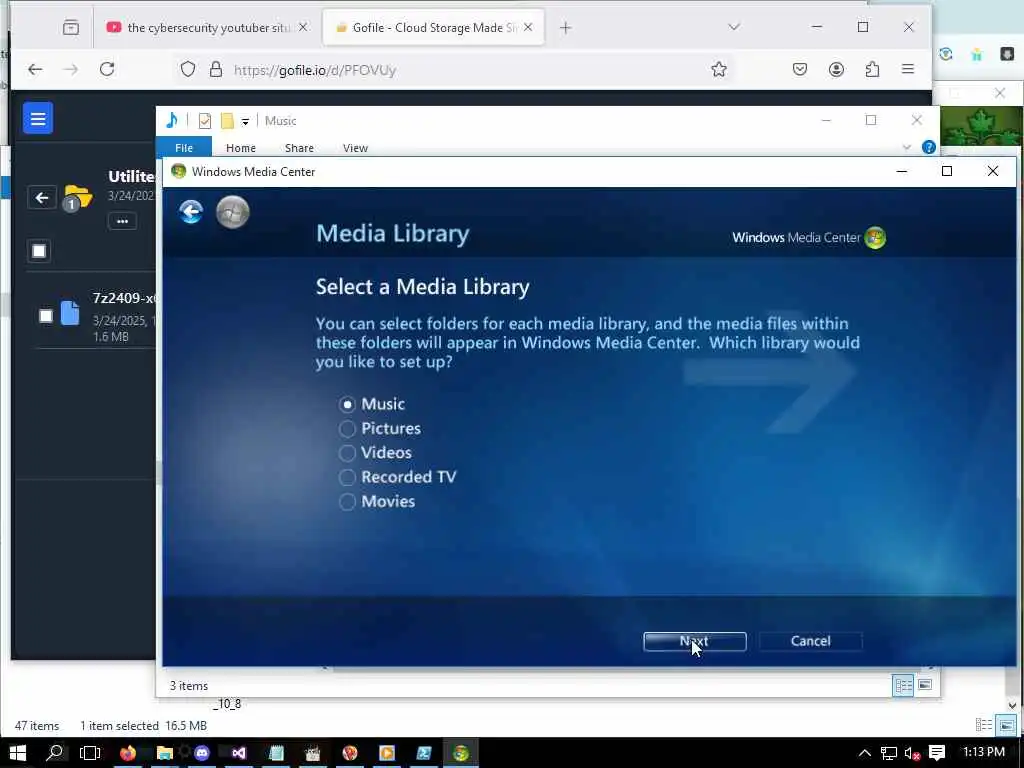1024x768 pixels.
Task: Open the Pocket save icon
Action: pyautogui.click(x=800, y=69)
